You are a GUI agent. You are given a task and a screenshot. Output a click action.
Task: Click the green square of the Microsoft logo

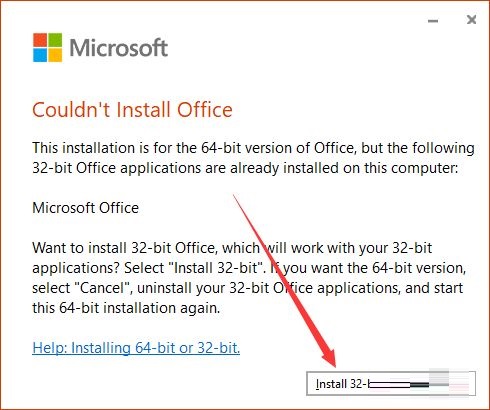tap(55, 40)
